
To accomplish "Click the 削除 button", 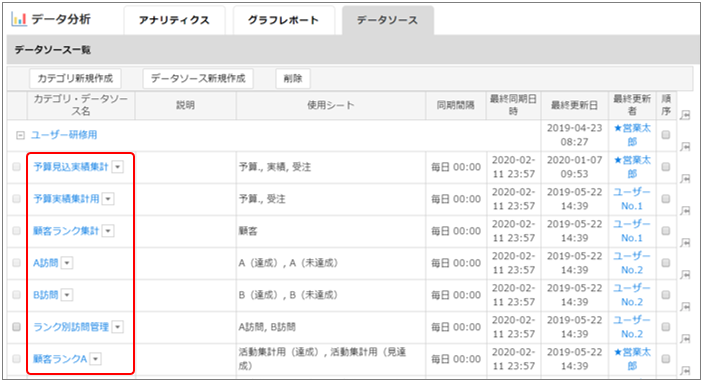I will tap(293, 79).
